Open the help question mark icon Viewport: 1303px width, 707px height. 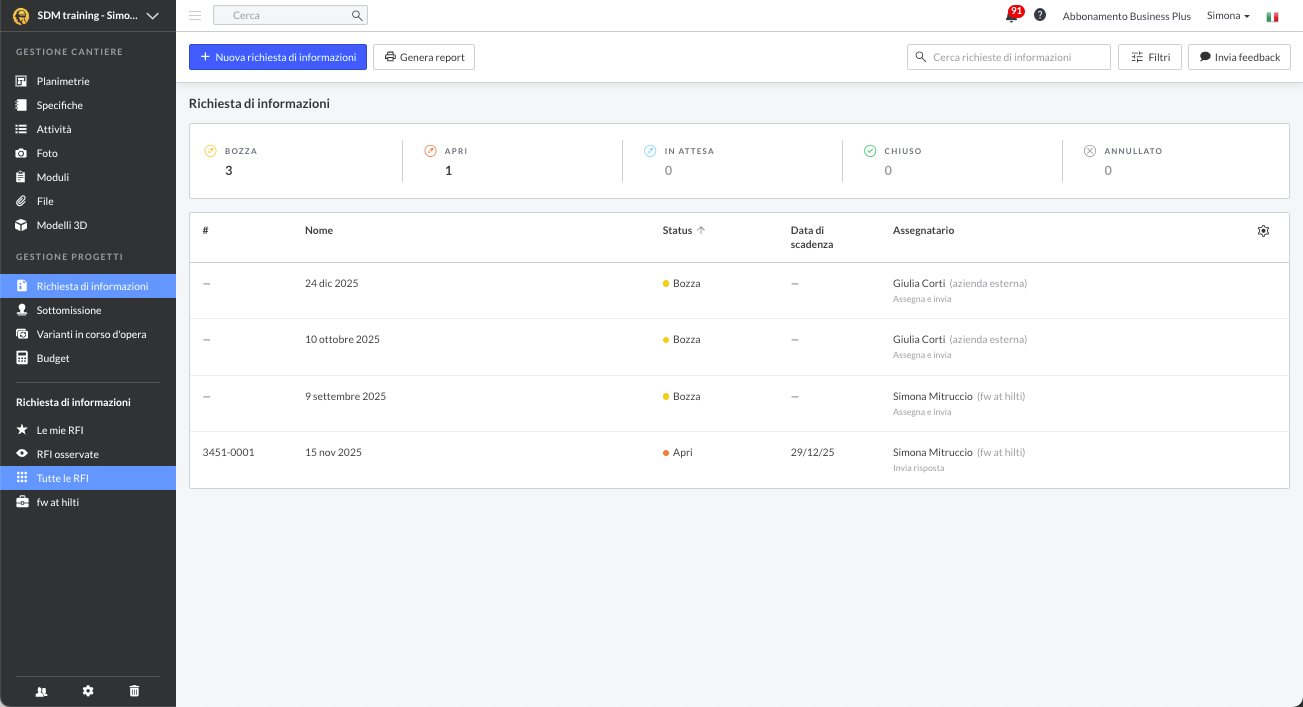pyautogui.click(x=1040, y=16)
